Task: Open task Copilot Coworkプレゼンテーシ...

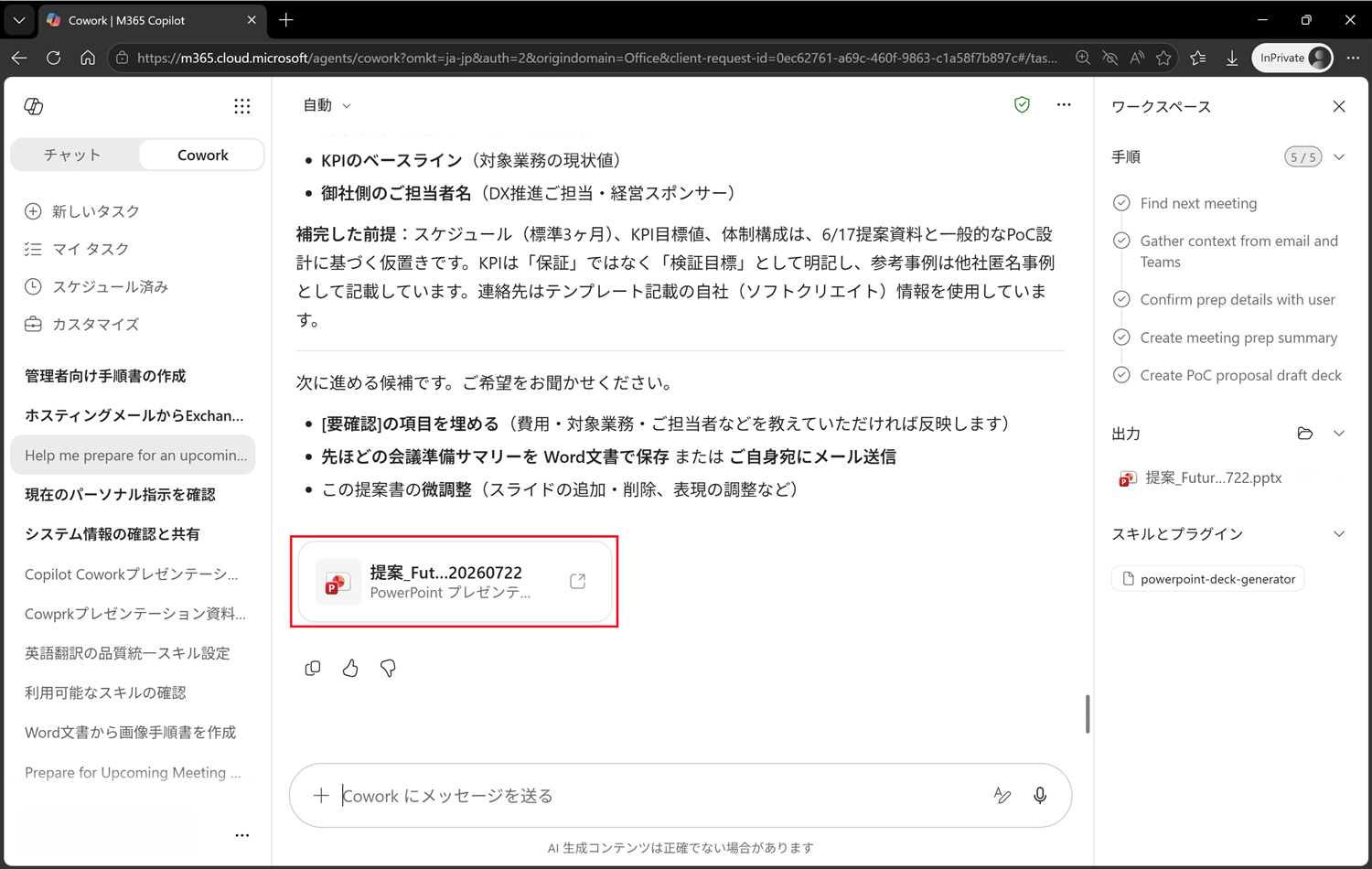Action: coord(133,574)
